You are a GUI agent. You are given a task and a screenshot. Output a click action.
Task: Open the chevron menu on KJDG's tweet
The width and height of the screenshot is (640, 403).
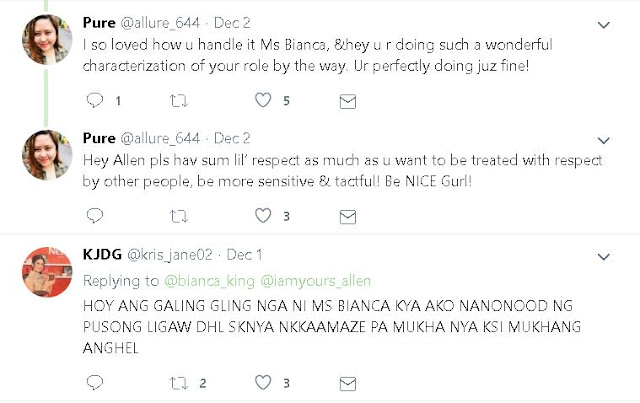(x=603, y=256)
